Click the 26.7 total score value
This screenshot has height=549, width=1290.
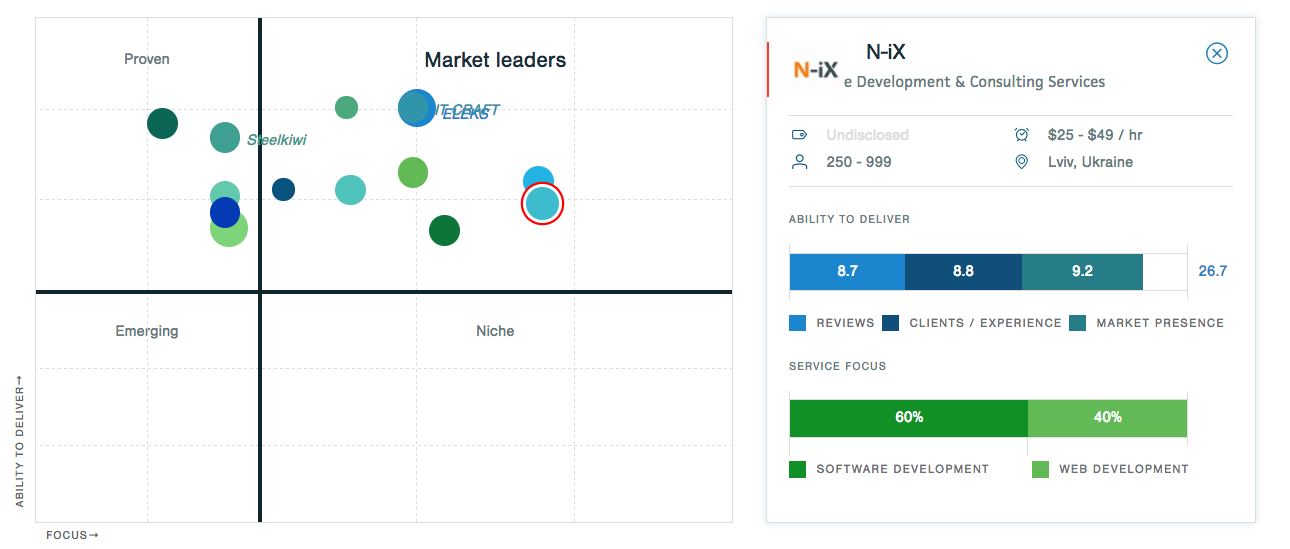[x=1212, y=271]
